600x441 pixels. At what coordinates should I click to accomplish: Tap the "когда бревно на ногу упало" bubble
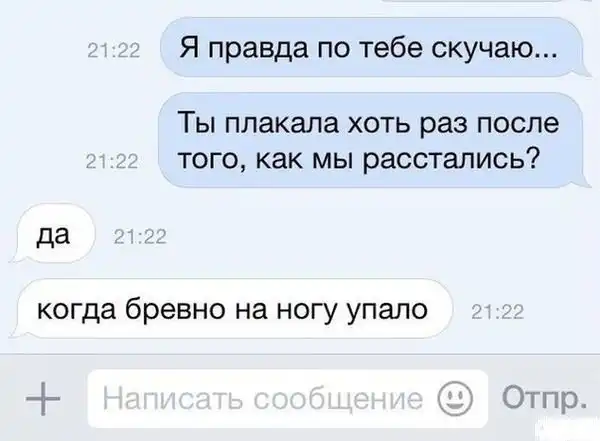tap(230, 309)
